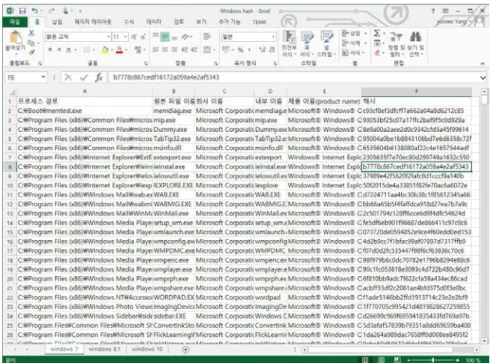Open the Fill down options
The image size is (493, 363).
click(377, 43)
